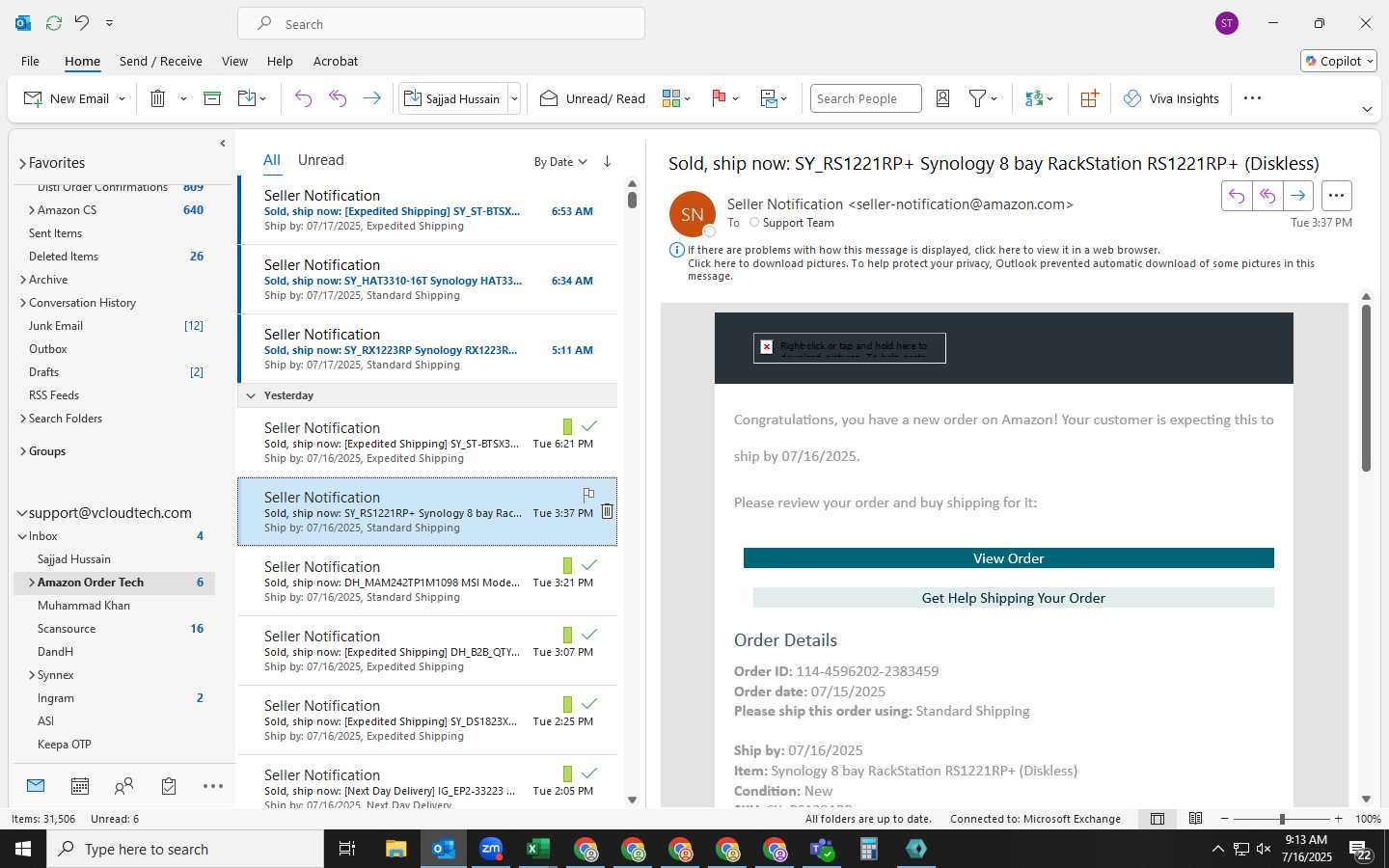Show Unread messages tab
Viewport: 1389px width, 868px height.
point(321,160)
